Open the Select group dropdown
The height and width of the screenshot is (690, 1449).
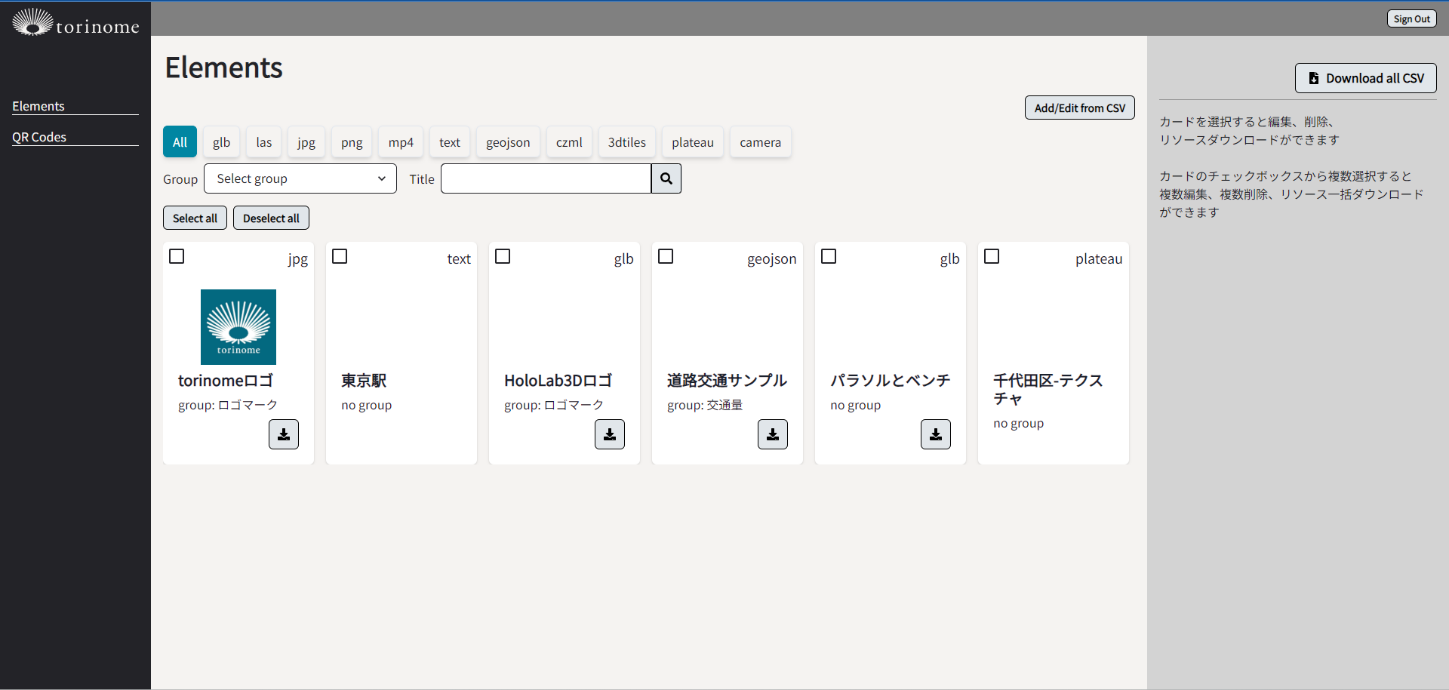[300, 179]
